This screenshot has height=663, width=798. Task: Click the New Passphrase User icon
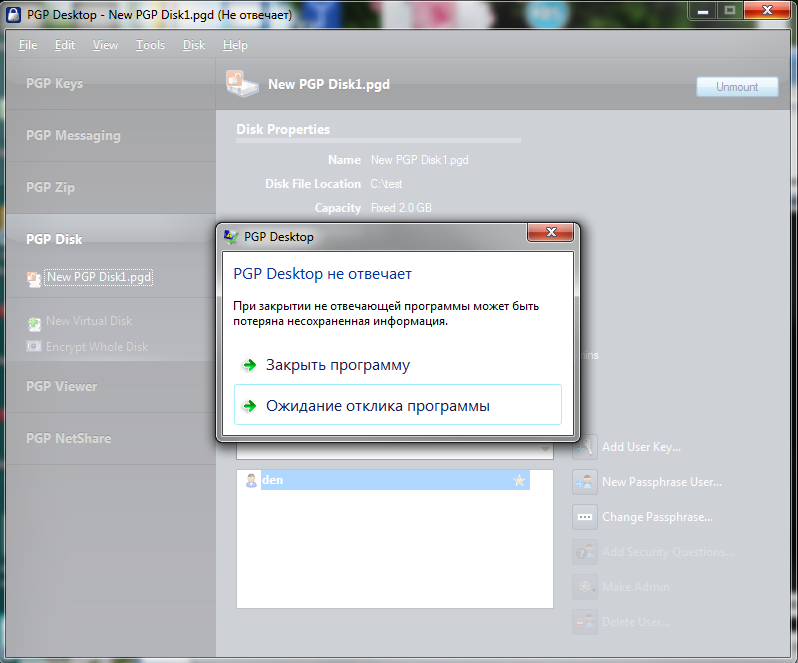point(585,482)
